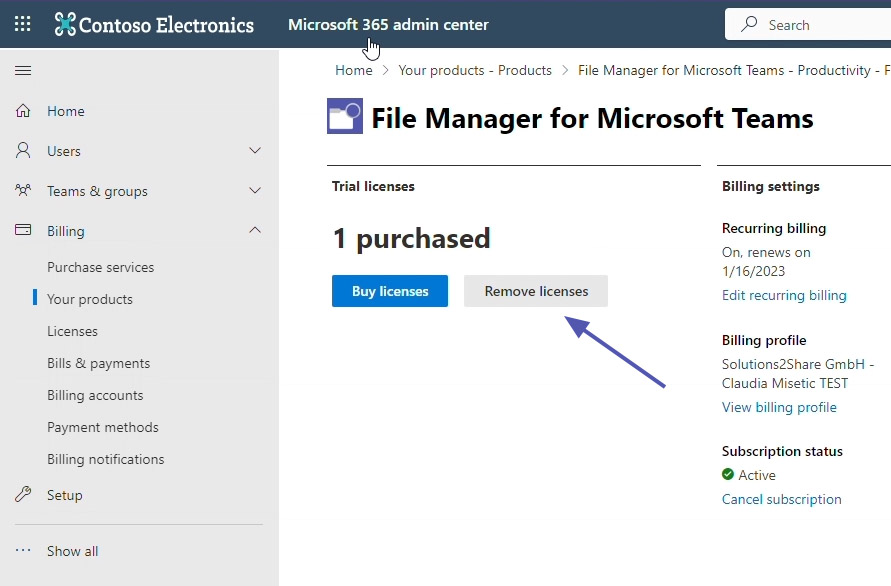Go to Your products - Products breadcrumb

pos(475,70)
